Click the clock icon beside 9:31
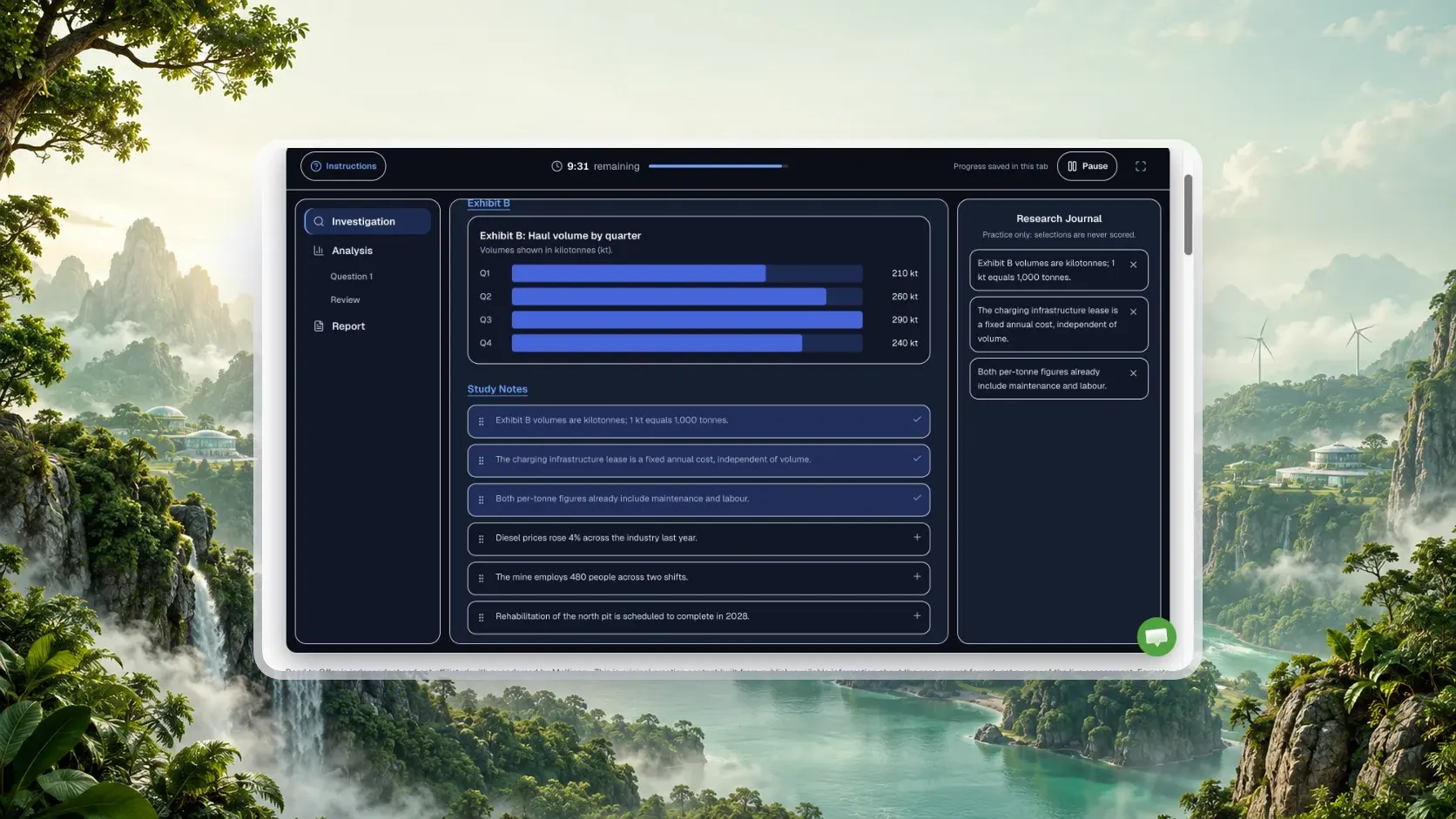Viewport: 1456px width, 819px height. coord(556,166)
